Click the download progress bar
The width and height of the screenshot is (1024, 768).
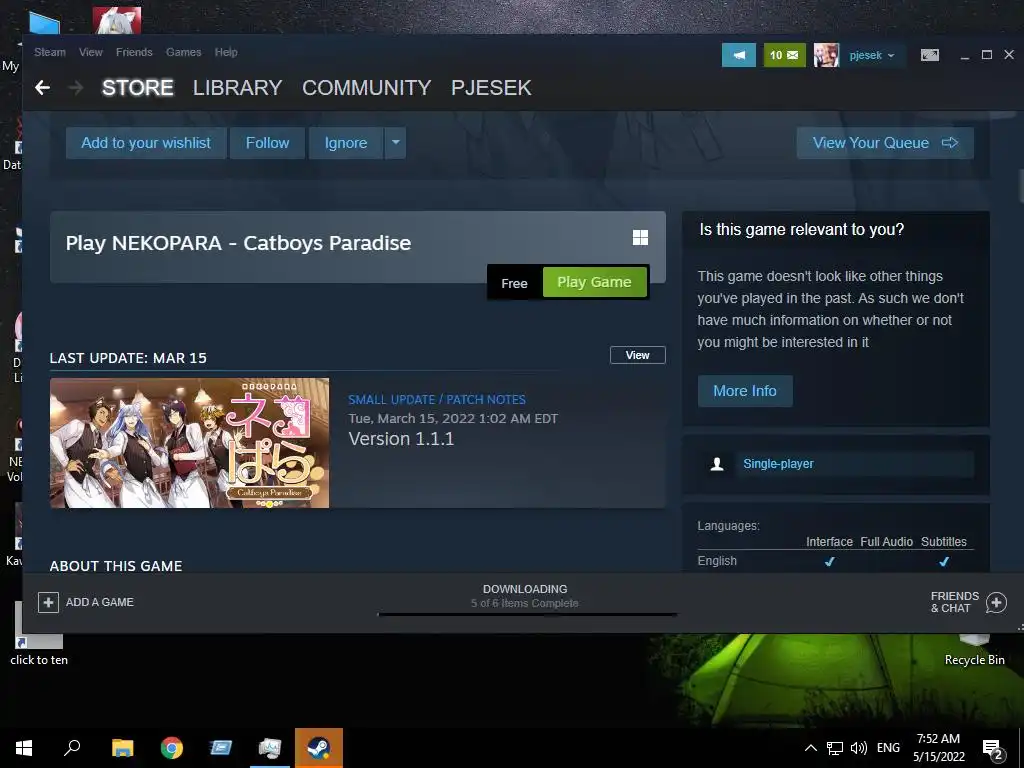tap(528, 614)
